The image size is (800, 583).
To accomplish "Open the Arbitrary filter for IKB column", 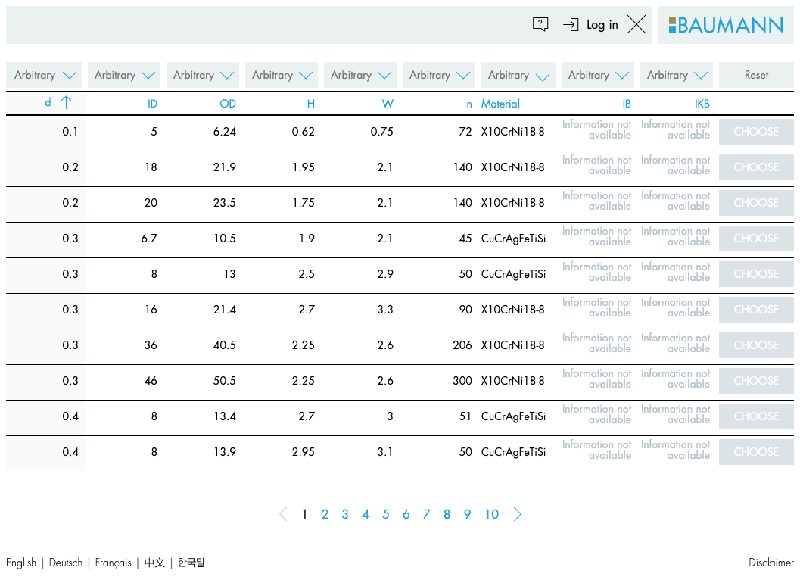I will [x=677, y=75].
